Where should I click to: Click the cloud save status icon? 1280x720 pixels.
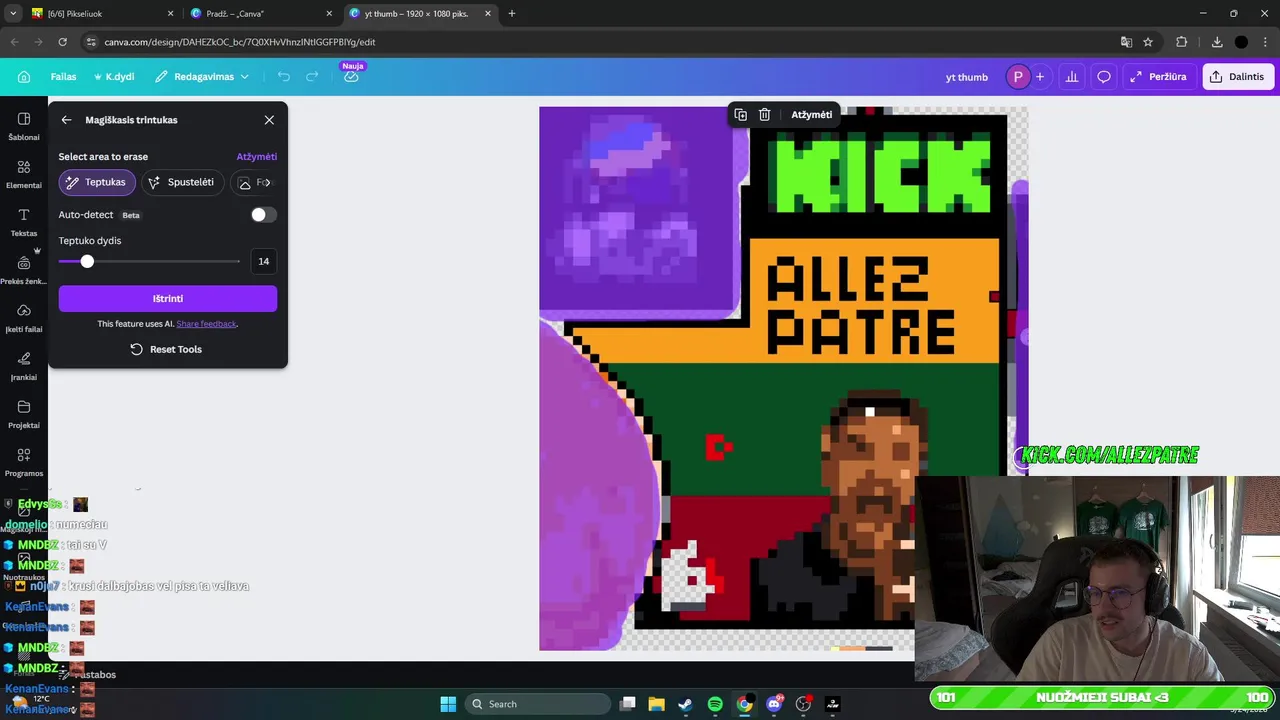[x=351, y=77]
